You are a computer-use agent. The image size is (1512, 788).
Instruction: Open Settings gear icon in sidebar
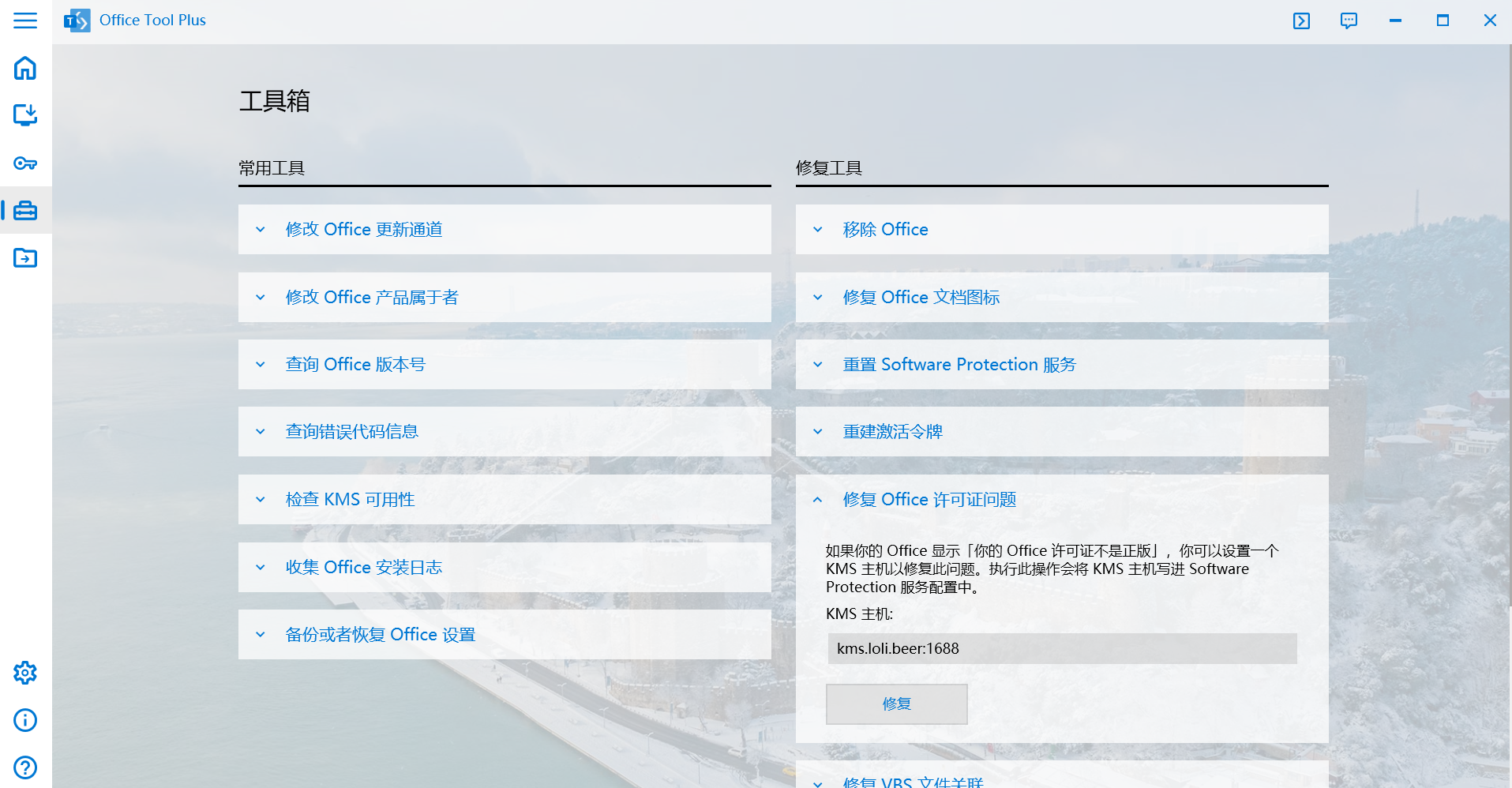pyautogui.click(x=25, y=673)
